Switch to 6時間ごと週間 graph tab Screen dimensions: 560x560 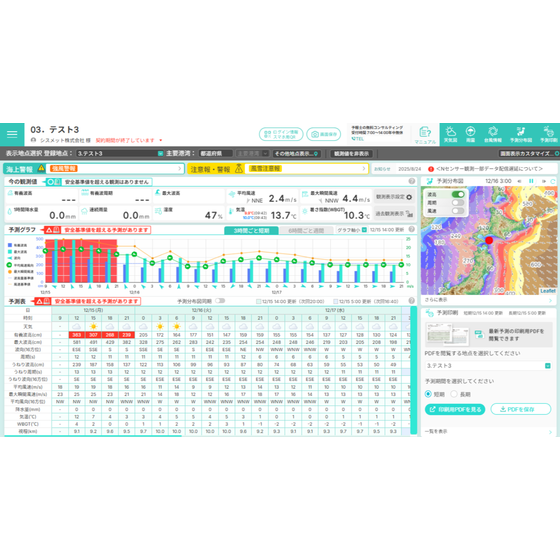pyautogui.click(x=306, y=230)
